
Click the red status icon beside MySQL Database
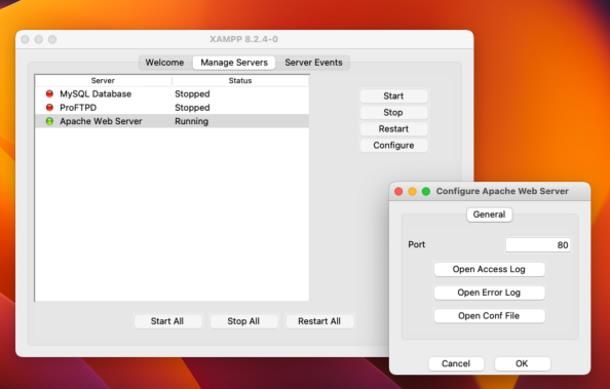[x=49, y=94]
